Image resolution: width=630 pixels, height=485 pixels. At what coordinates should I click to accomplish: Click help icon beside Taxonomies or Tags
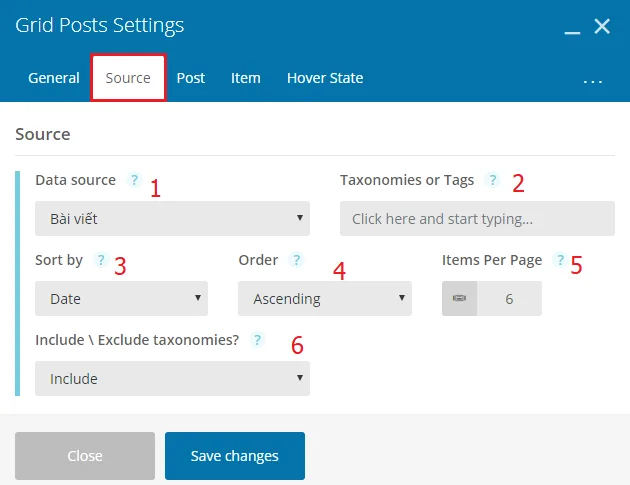(x=492, y=181)
